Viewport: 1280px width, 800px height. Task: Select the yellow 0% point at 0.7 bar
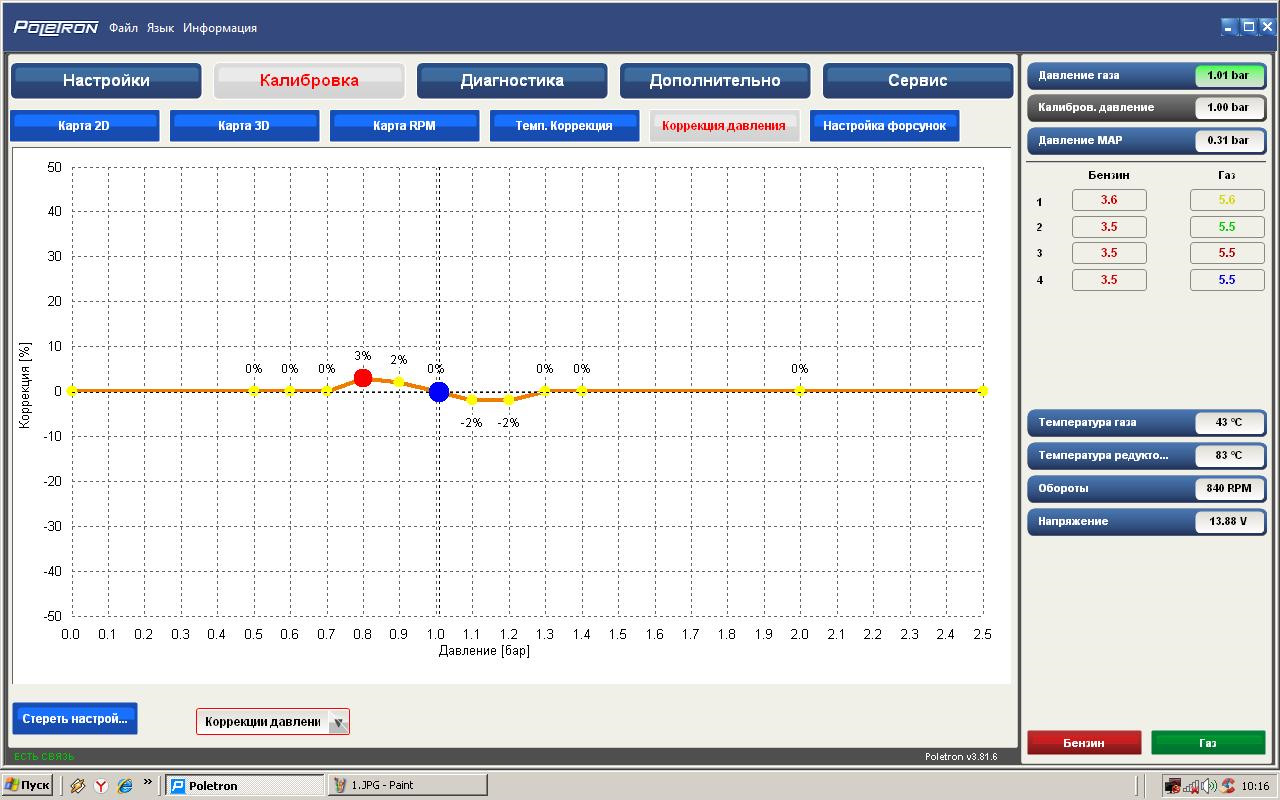click(327, 391)
